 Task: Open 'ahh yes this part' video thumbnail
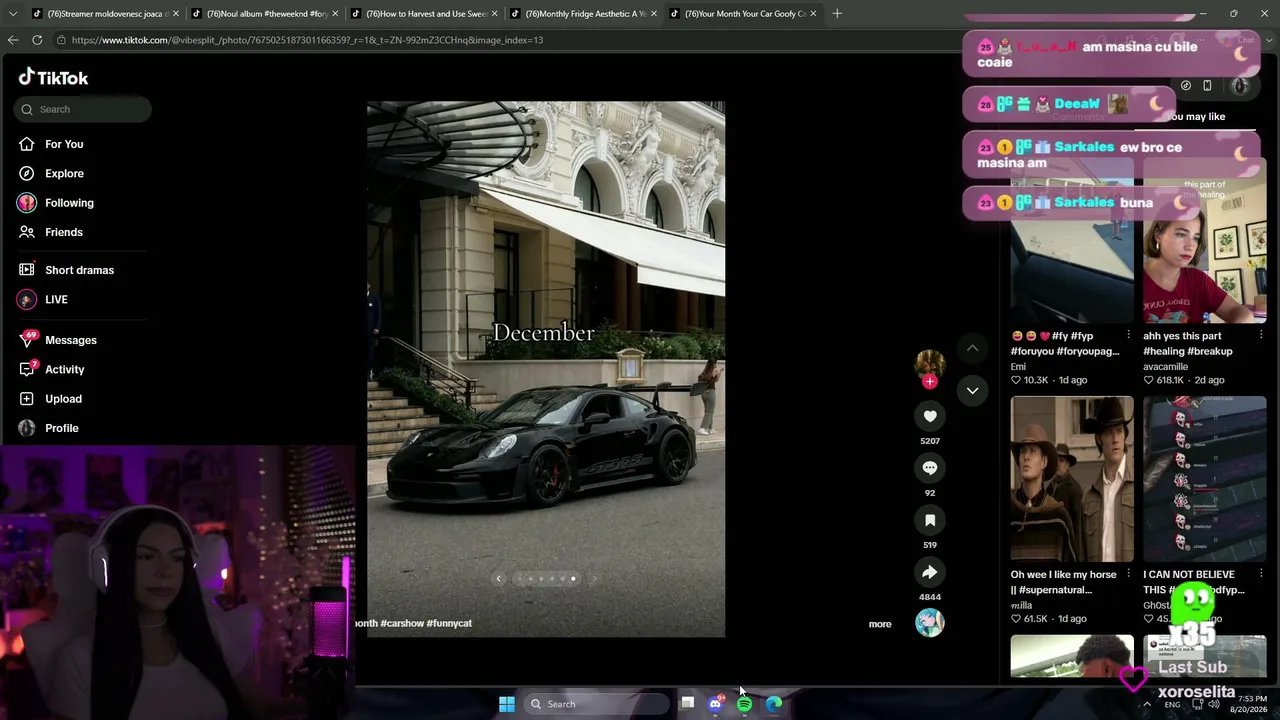point(1205,240)
